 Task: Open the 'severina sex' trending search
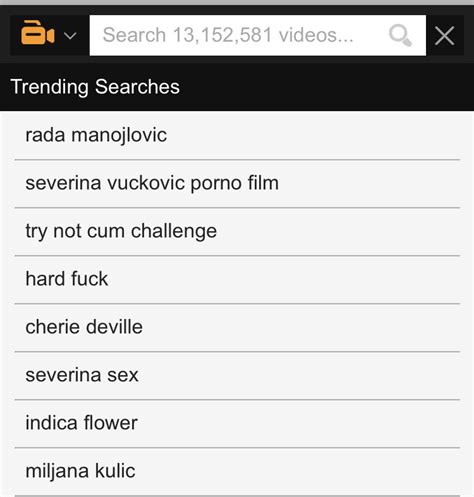click(237, 376)
